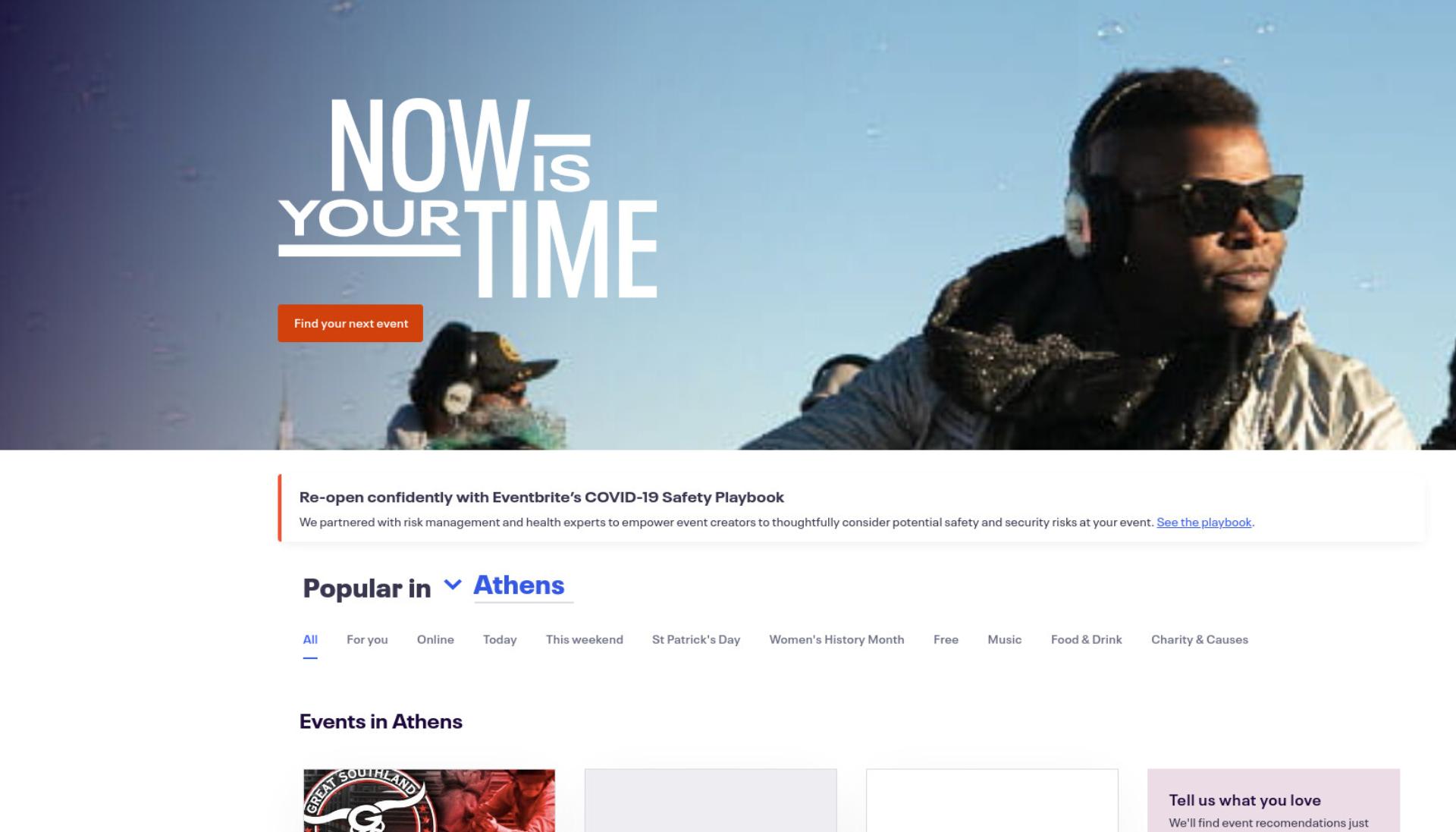The image size is (1456, 832).
Task: Select the Charity & Causes tab
Action: click(1200, 639)
